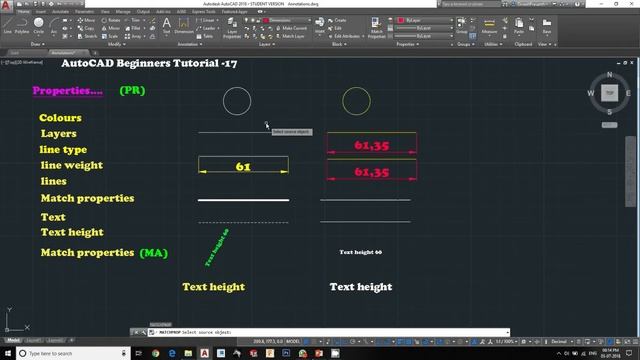Click the Leader annotation tool

coord(206,28)
